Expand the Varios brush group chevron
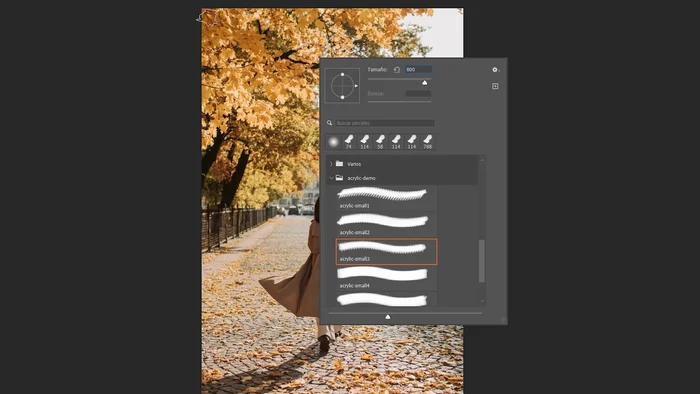This screenshot has width=700, height=394. point(331,164)
